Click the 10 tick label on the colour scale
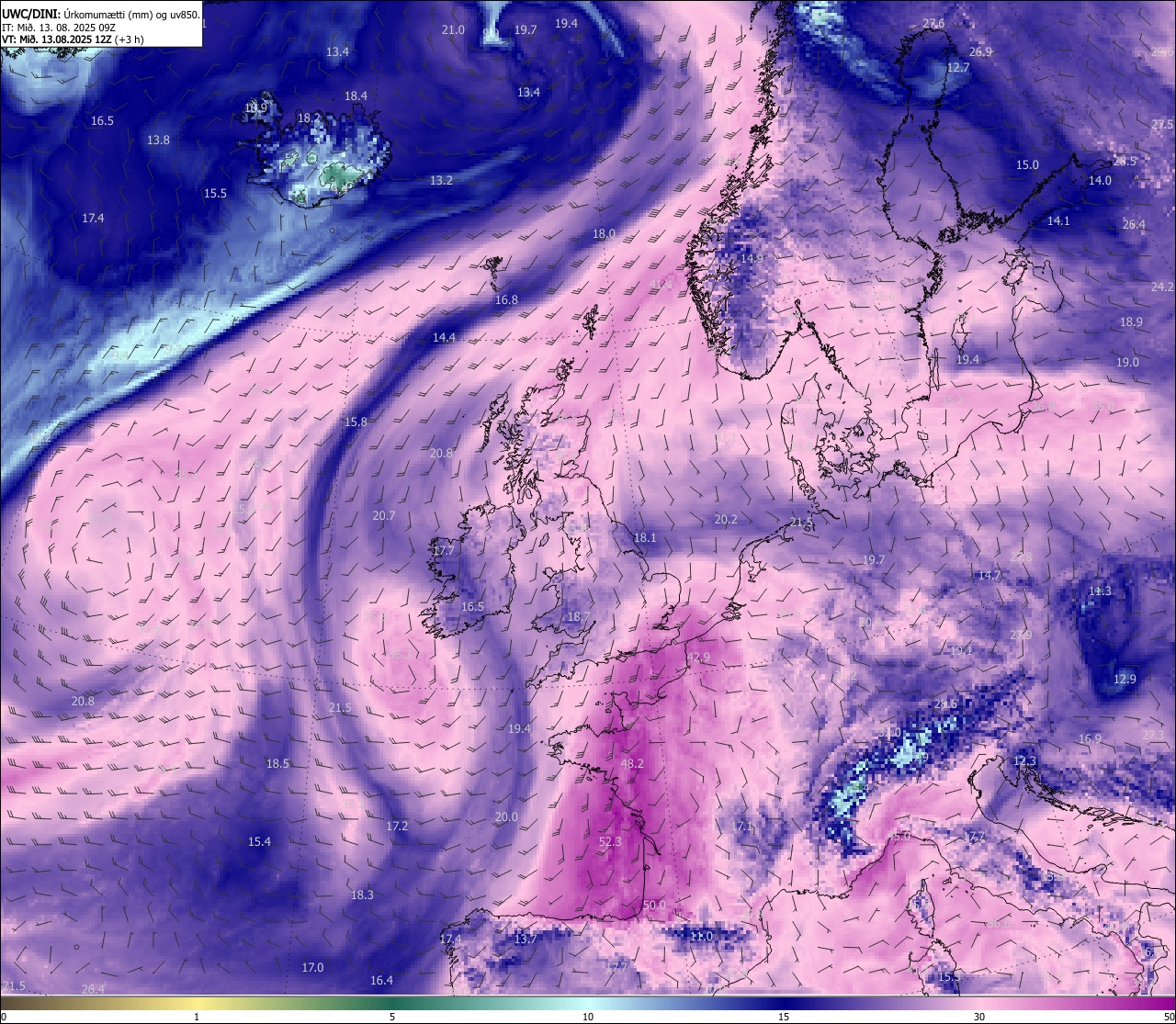The height and width of the screenshot is (1024, 1176). (588, 1017)
